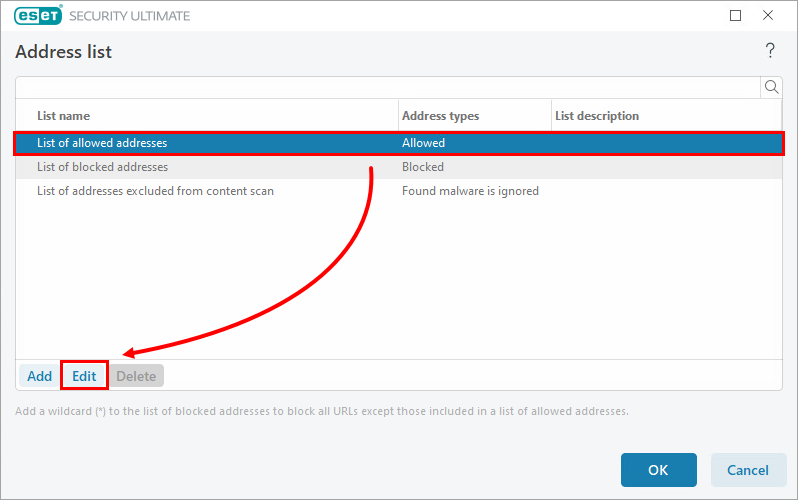This screenshot has width=798, height=500.
Task: Click the search magnifier icon
Action: click(771, 87)
